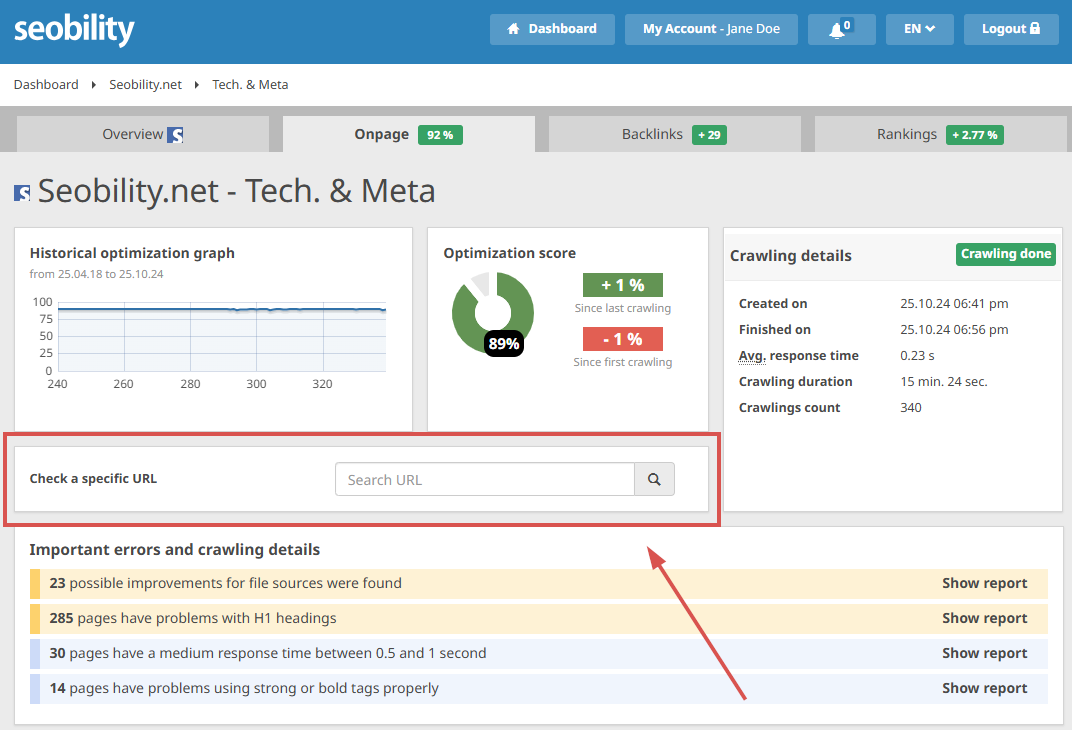Click Dashboard in the breadcrumb

(x=46, y=85)
